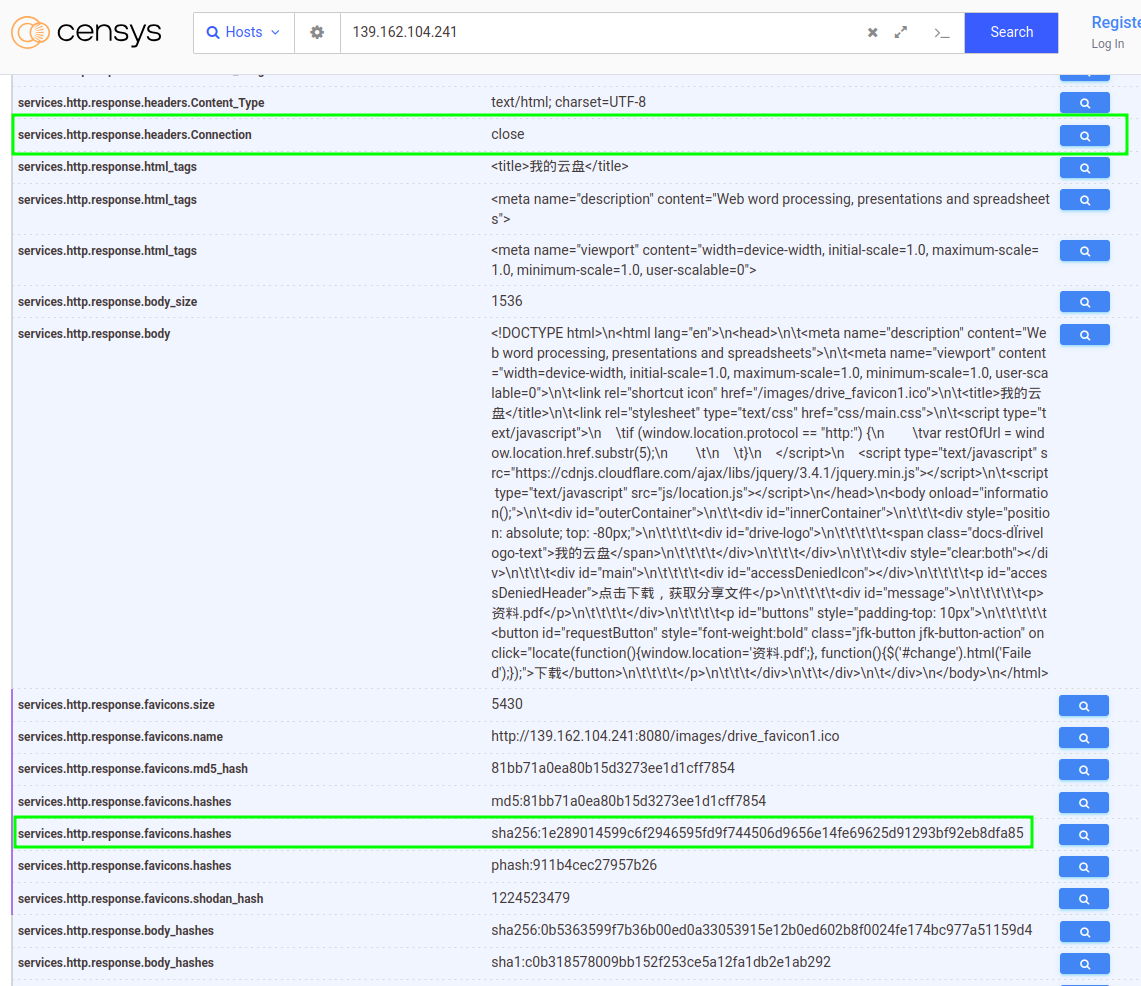The height and width of the screenshot is (986, 1141).
Task: Click the blue Search button
Action: [x=1011, y=32]
